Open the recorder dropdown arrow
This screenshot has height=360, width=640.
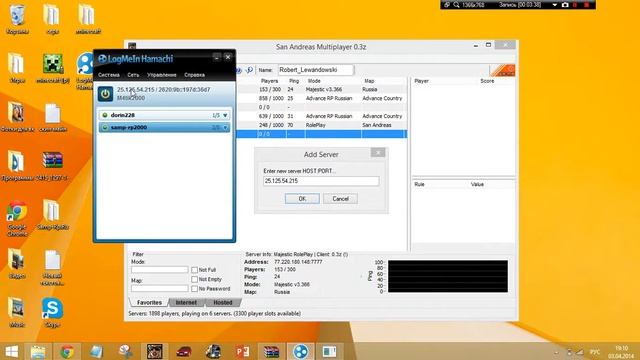(x=555, y=5)
